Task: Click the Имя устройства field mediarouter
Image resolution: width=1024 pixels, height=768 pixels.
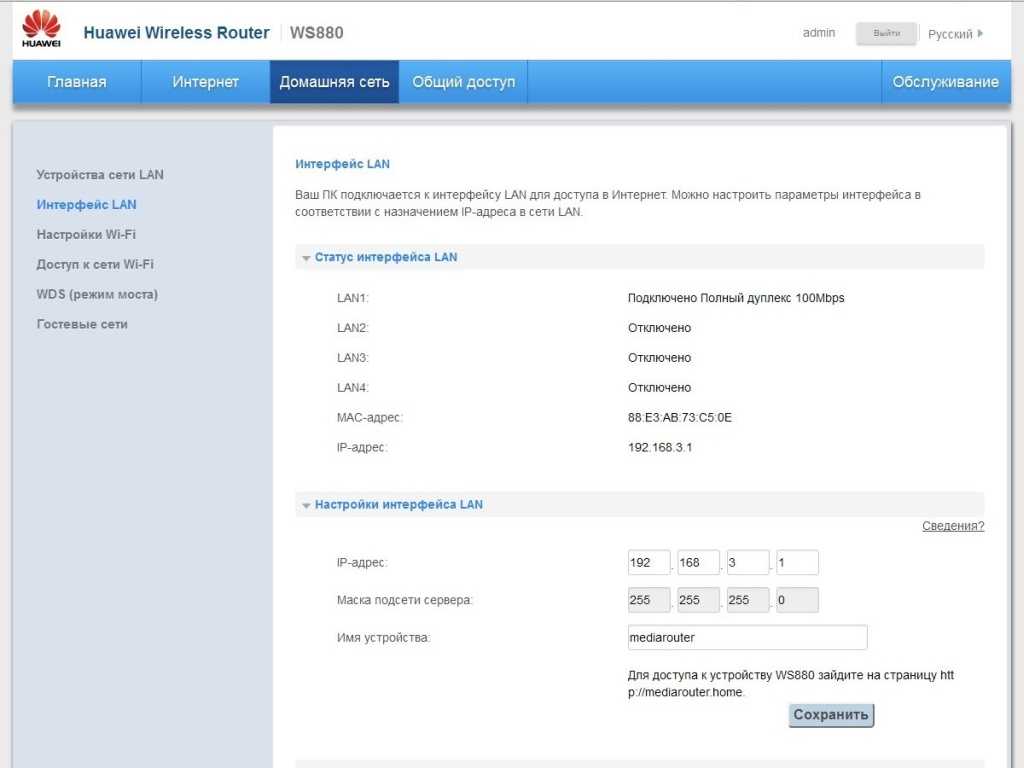Action: tap(748, 637)
